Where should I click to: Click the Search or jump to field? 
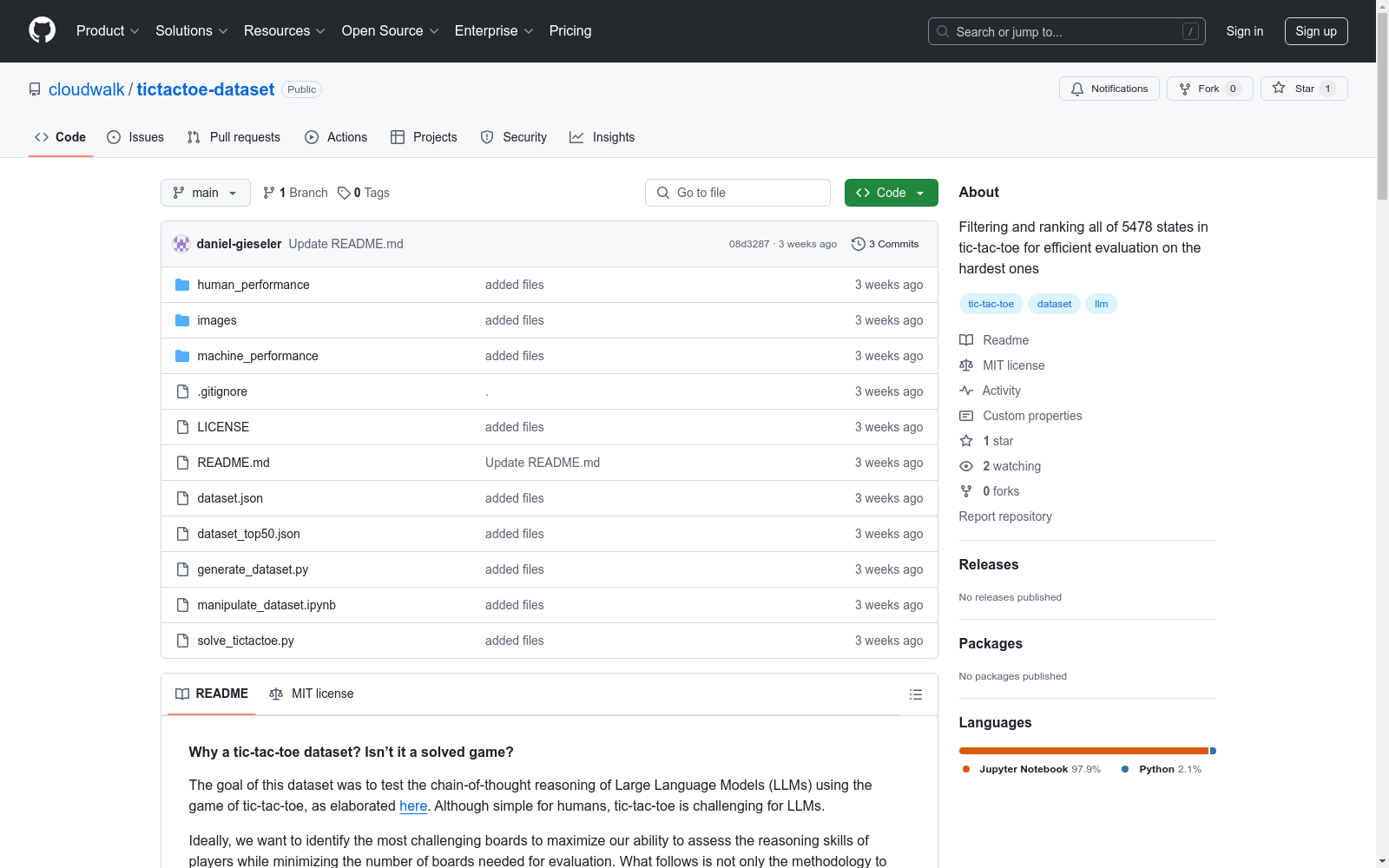(1067, 31)
